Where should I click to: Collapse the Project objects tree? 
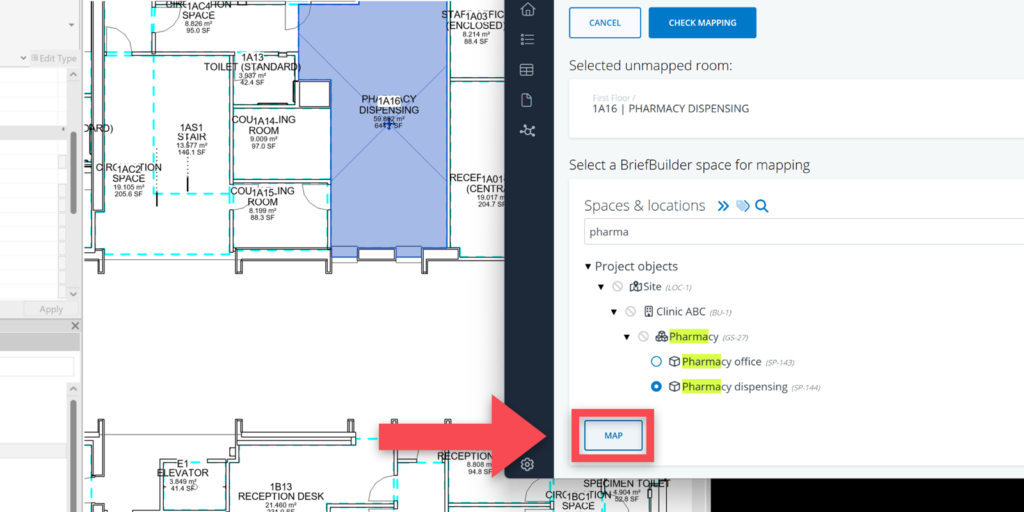click(588, 266)
